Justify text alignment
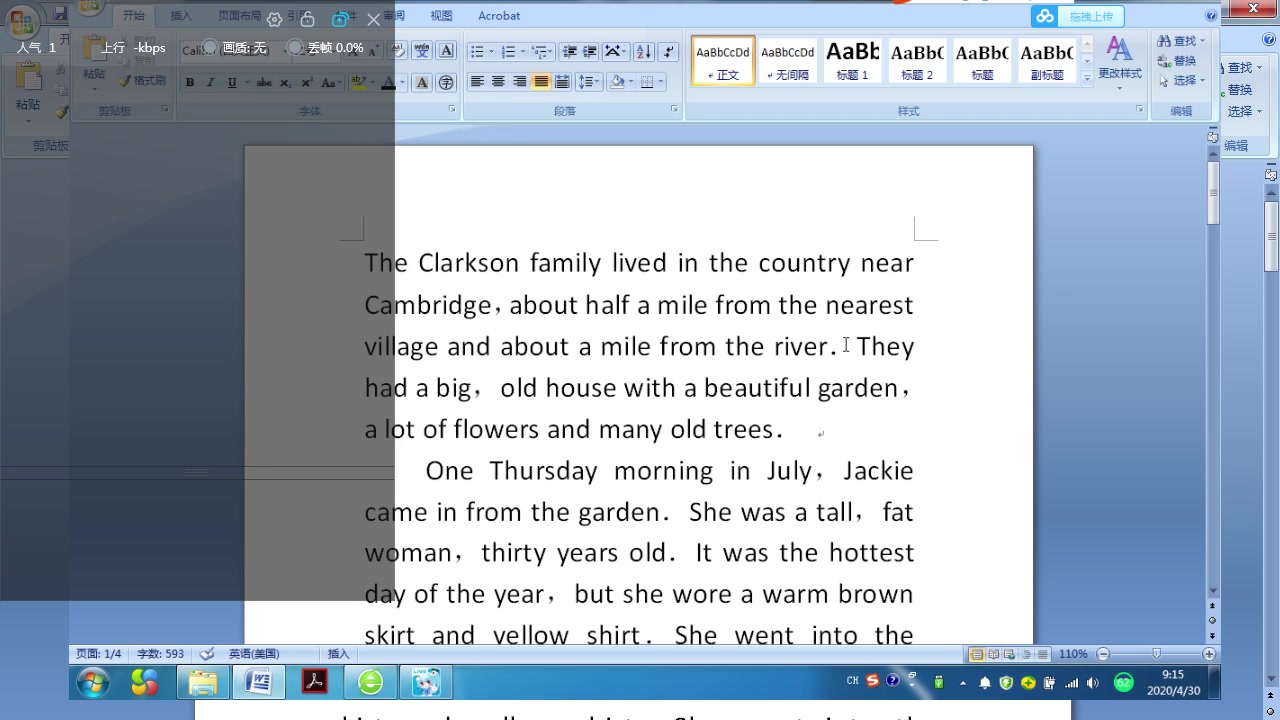The width and height of the screenshot is (1280, 720). (541, 82)
